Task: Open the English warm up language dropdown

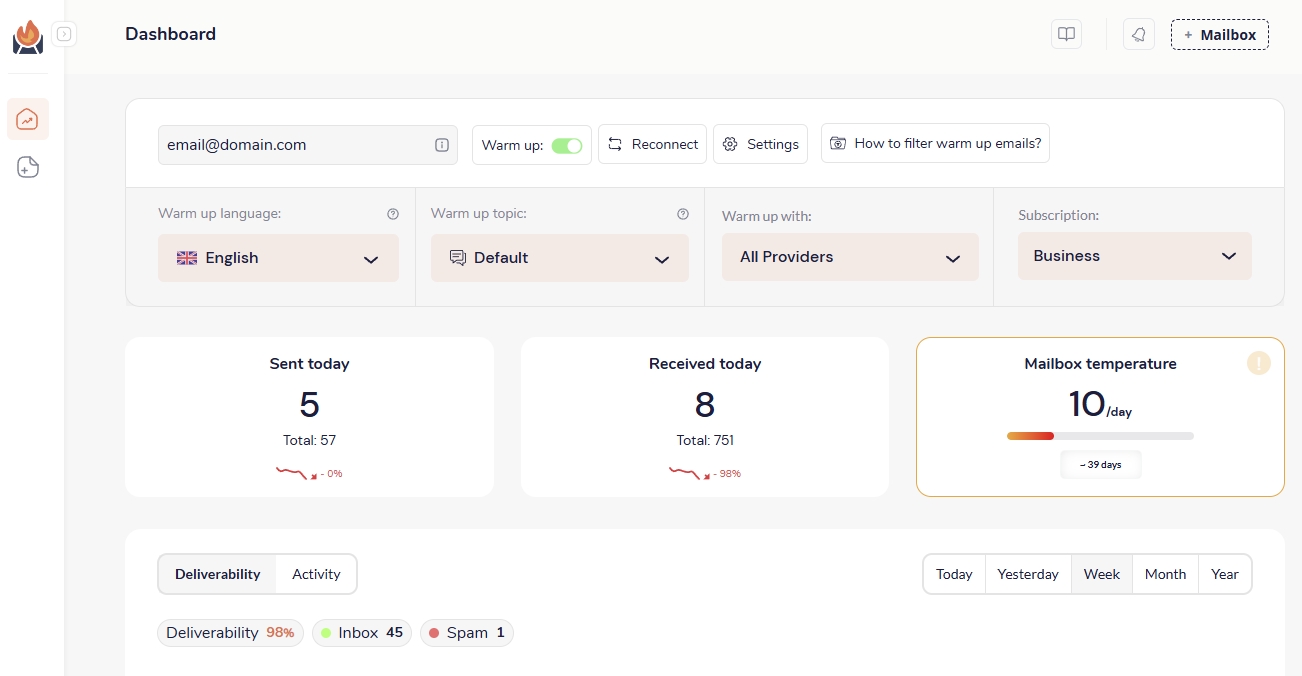Action: pyautogui.click(x=278, y=258)
